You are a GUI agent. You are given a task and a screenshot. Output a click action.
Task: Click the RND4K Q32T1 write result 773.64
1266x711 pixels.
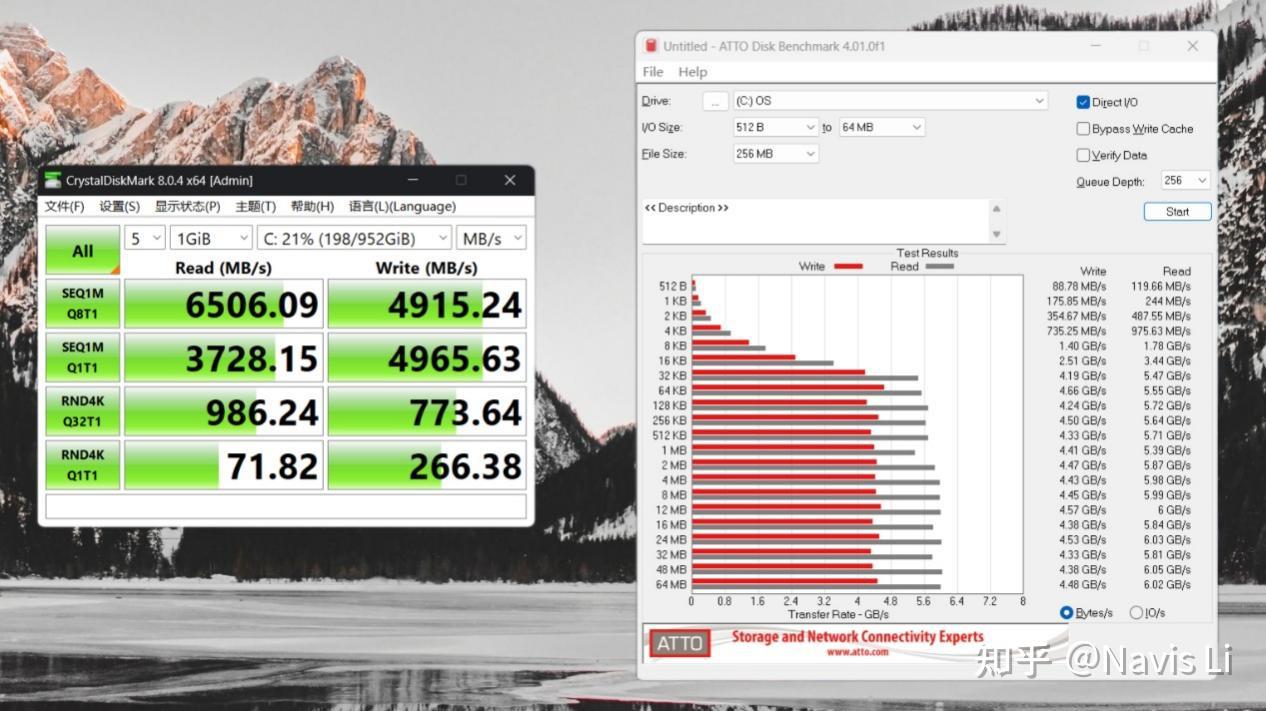tap(426, 412)
